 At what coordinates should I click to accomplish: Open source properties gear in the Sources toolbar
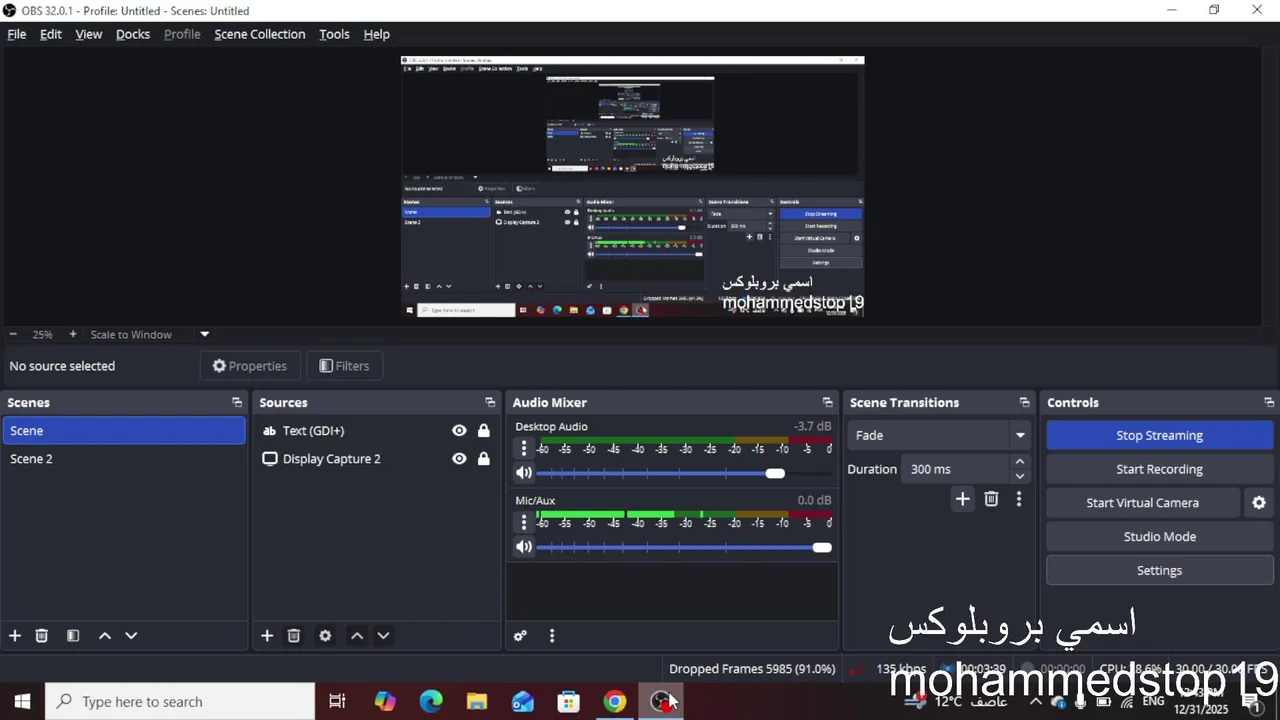click(x=325, y=636)
